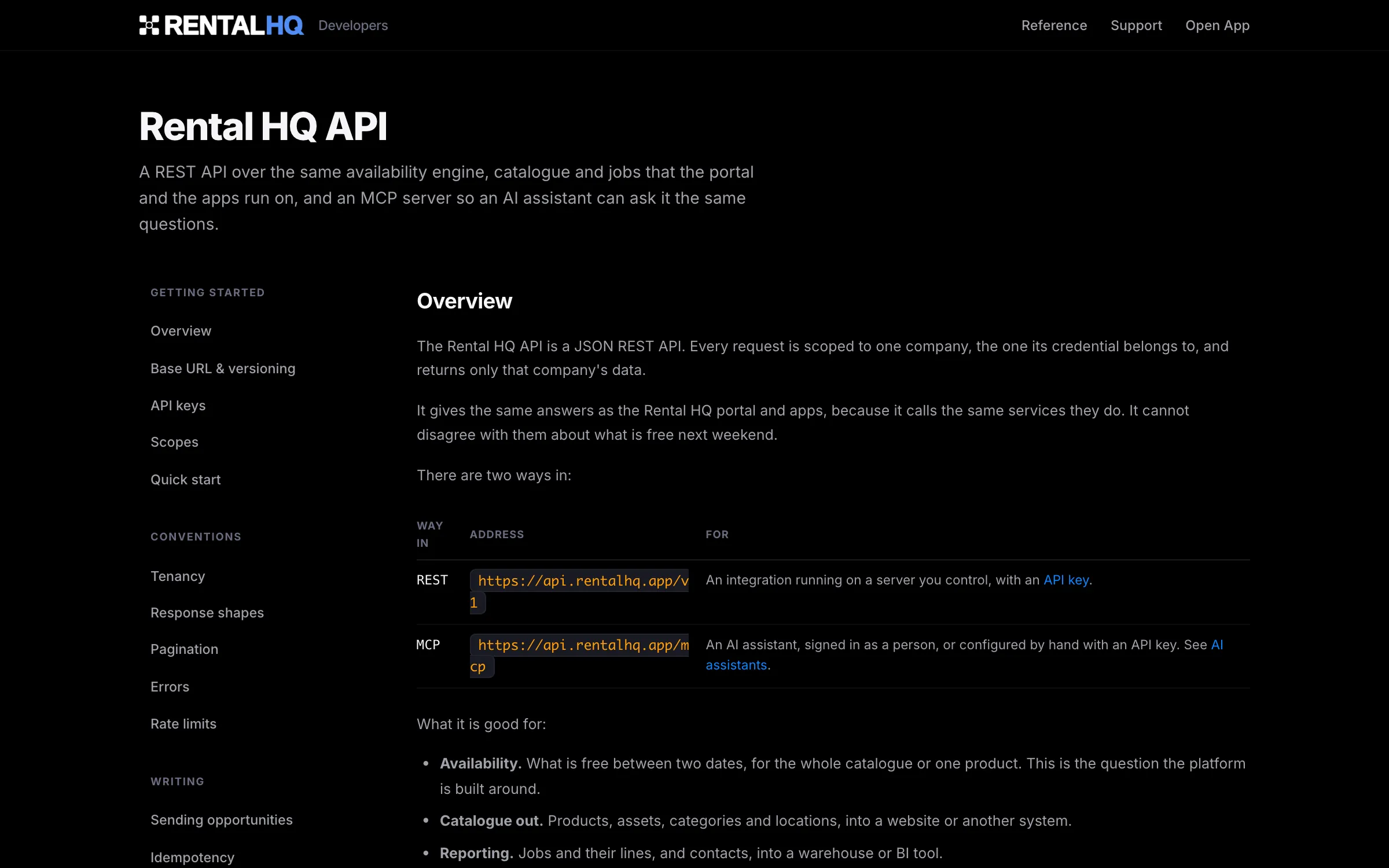Click the MCP server URL code
This screenshot has width=1389, height=868.
pos(579,656)
